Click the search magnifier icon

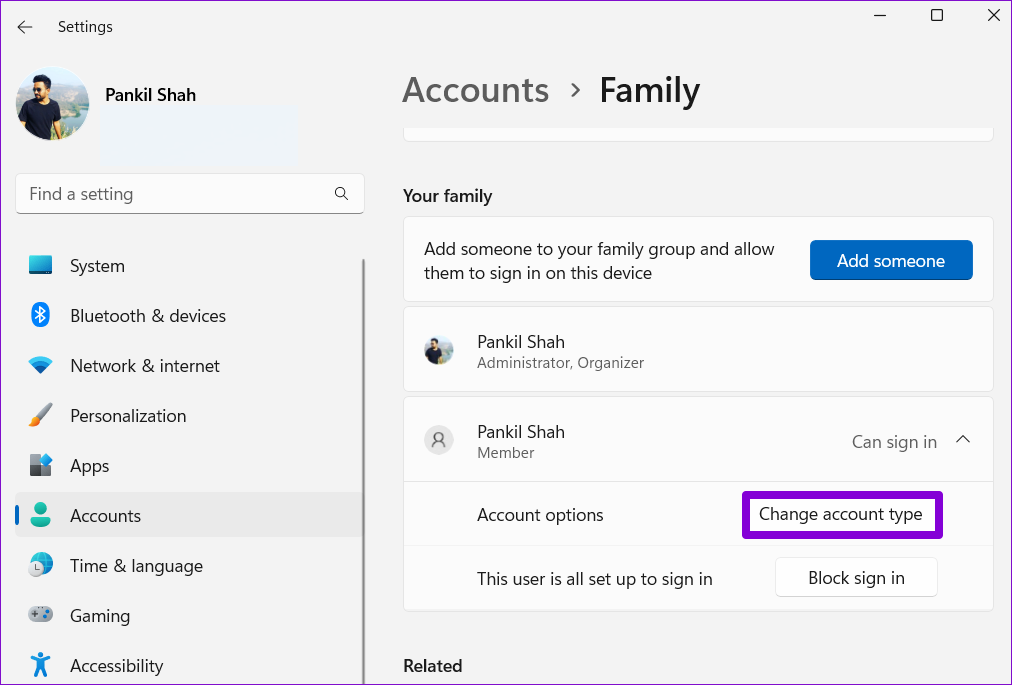pyautogui.click(x=341, y=194)
